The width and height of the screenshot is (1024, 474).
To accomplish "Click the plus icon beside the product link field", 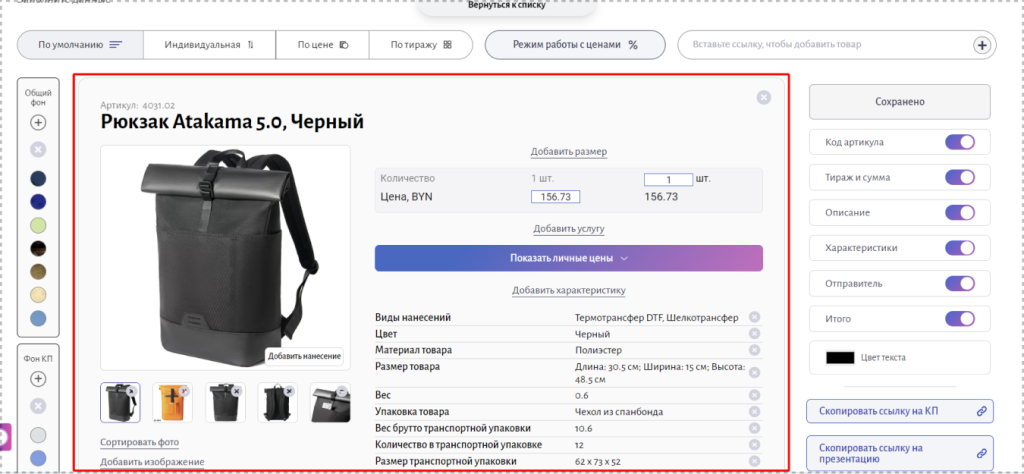I will 982,45.
